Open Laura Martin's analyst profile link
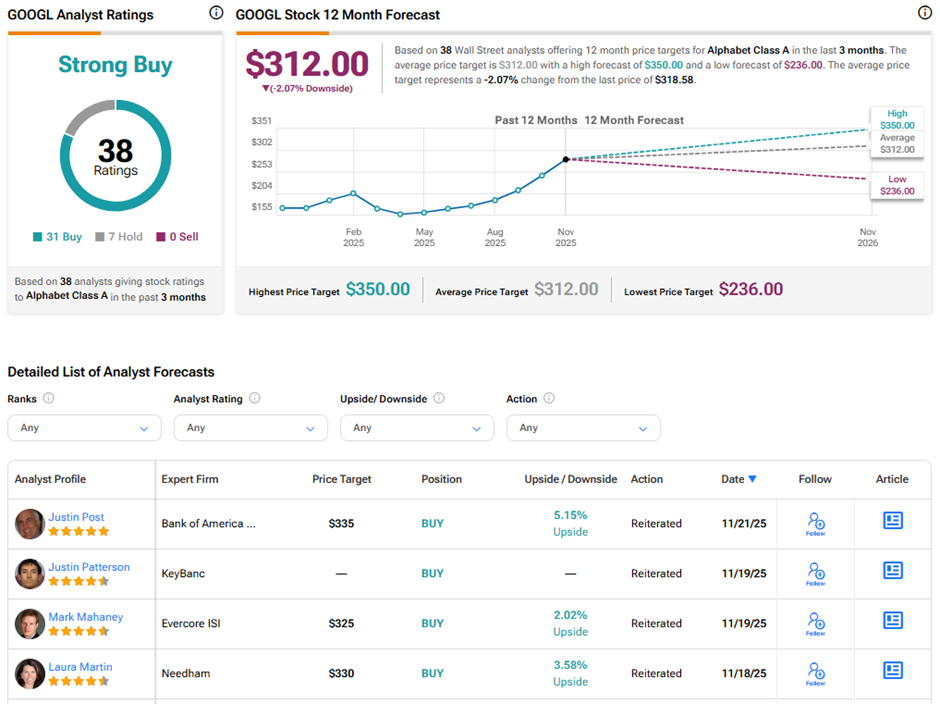The width and height of the screenshot is (940, 704). [80, 667]
